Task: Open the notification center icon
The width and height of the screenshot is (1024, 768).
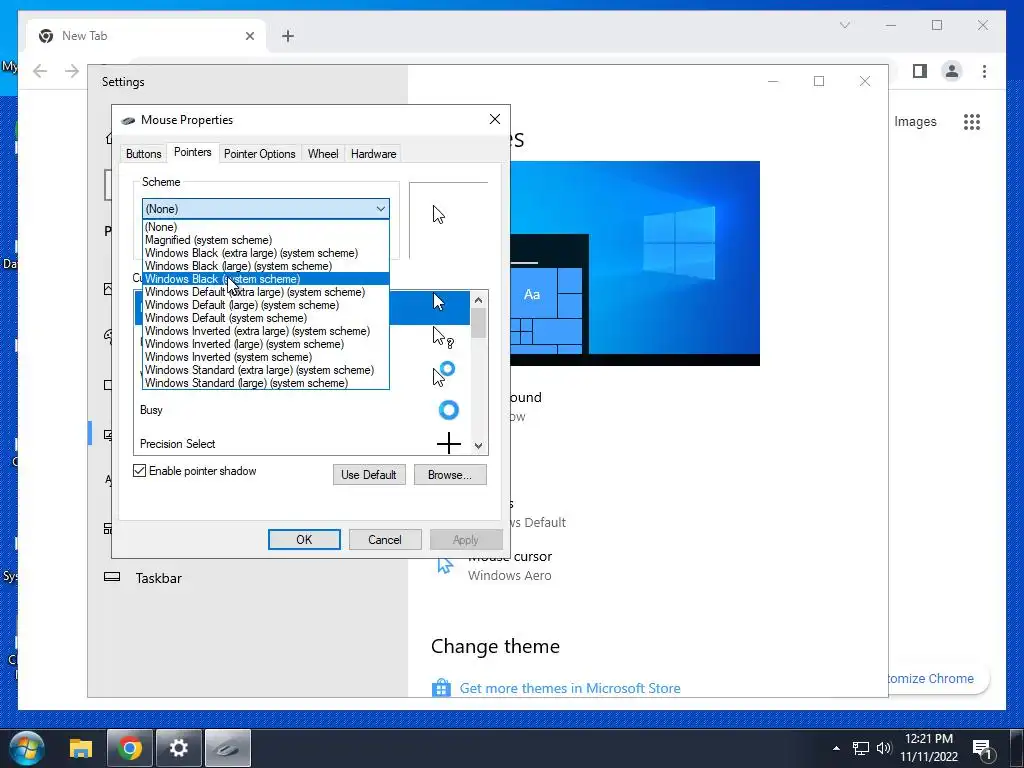Action: coord(984,748)
